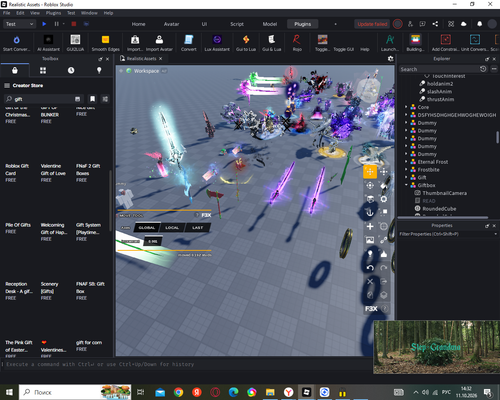
Task: Click the Play test button
Action: (44, 24)
